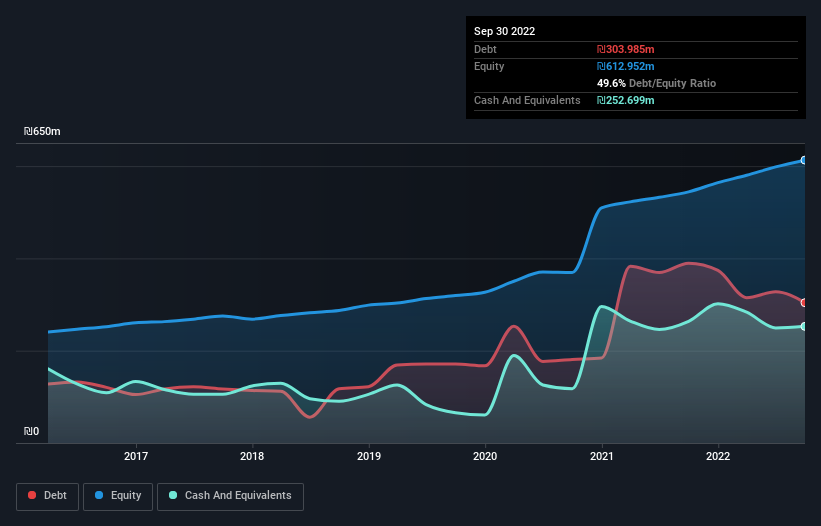Click the ₪303.985m debt value
This screenshot has height=526, width=821.
(x=625, y=49)
